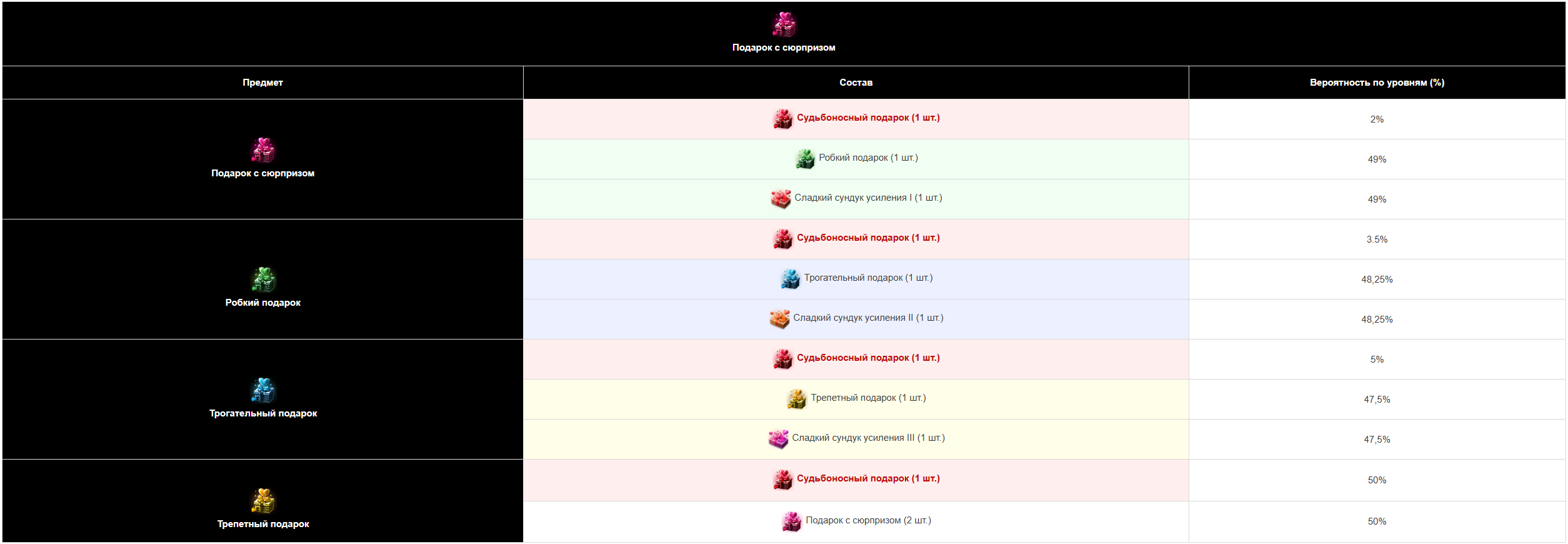Click the 'Трогательный подарок' label in the Предмет column

point(263,413)
